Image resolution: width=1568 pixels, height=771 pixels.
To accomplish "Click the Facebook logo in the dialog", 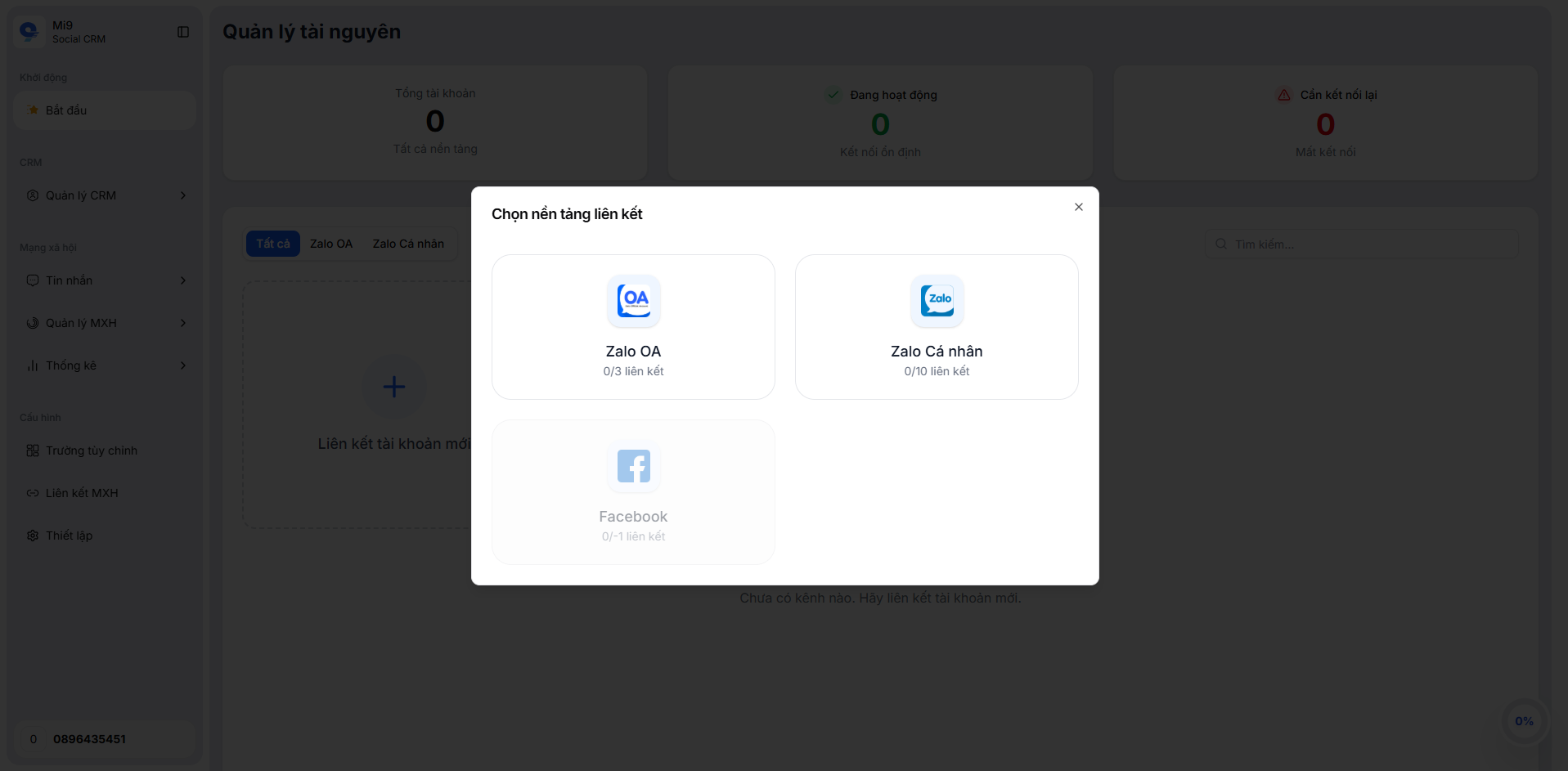I will [x=633, y=466].
